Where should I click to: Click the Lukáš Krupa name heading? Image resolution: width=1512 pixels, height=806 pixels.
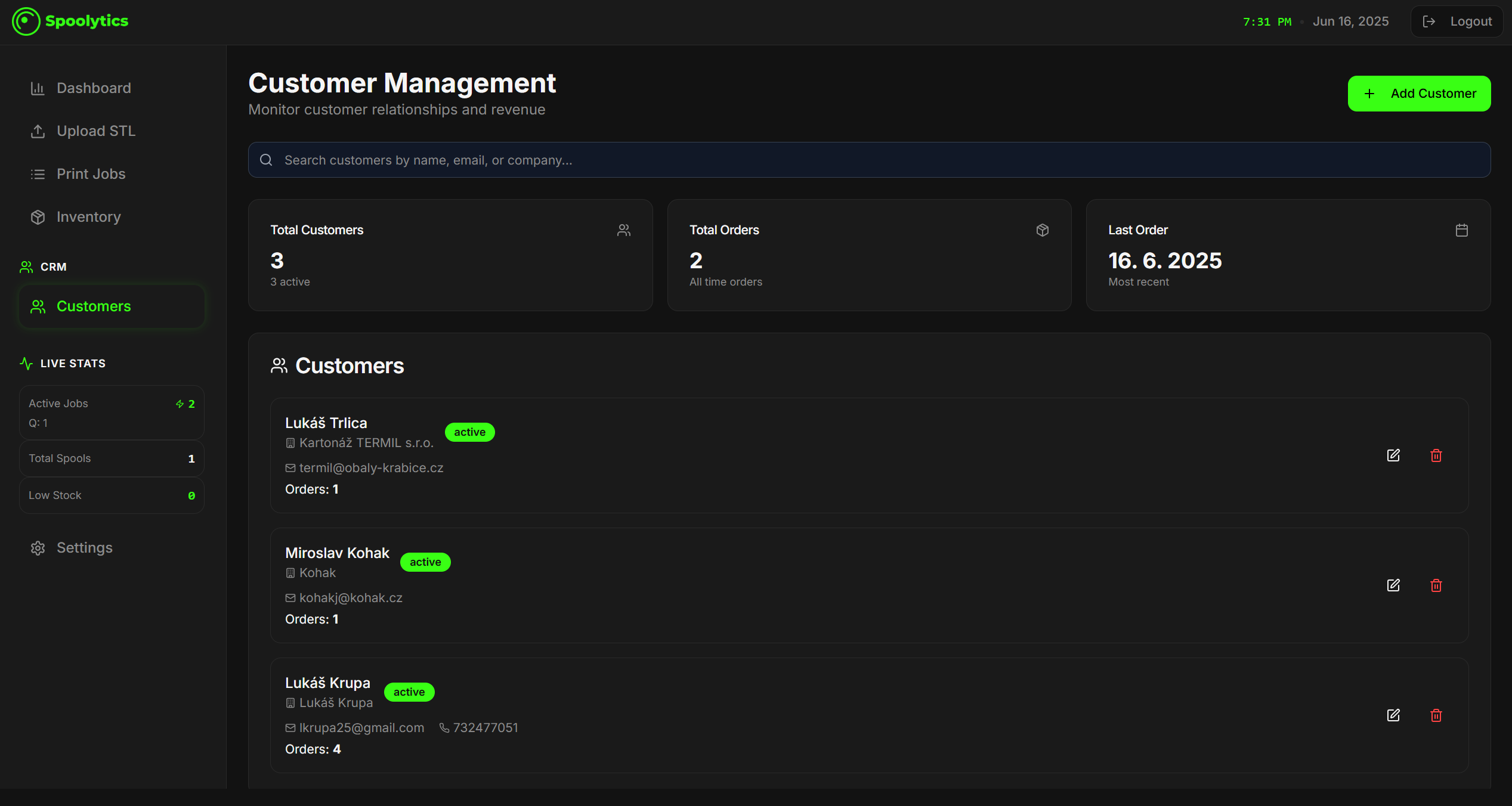[x=327, y=683]
